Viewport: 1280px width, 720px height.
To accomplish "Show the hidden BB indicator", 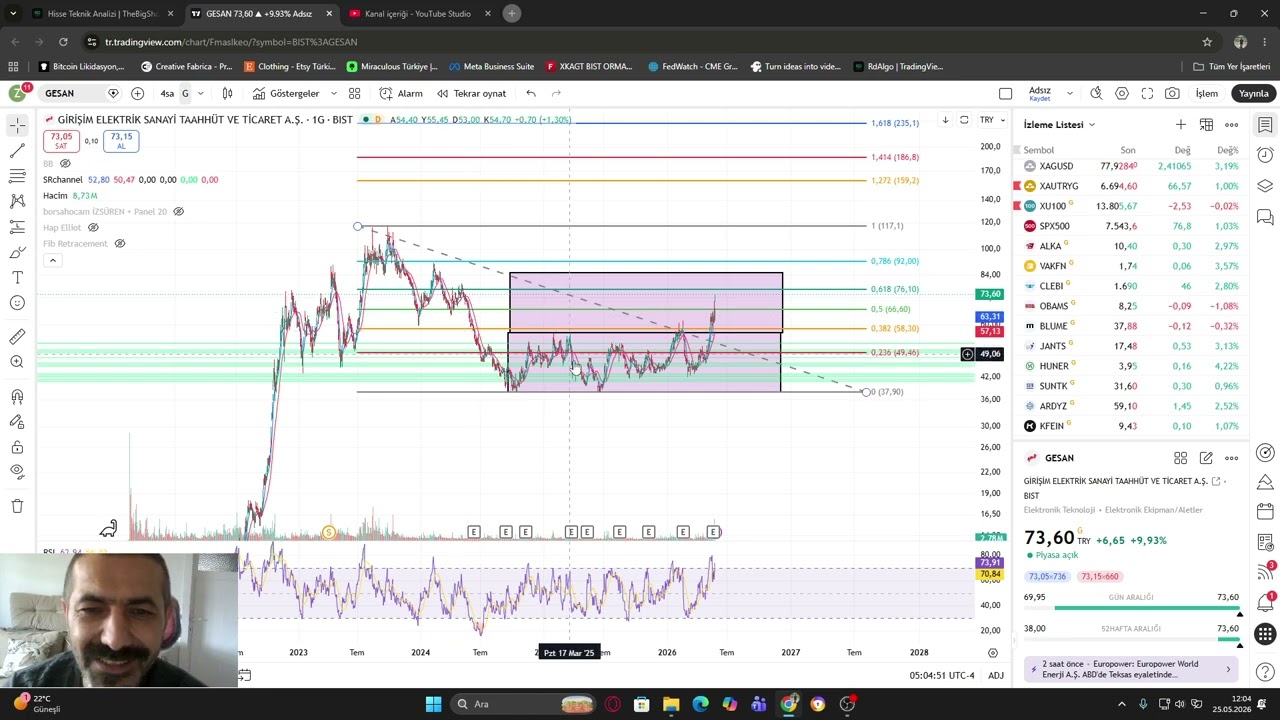I will (65, 163).
